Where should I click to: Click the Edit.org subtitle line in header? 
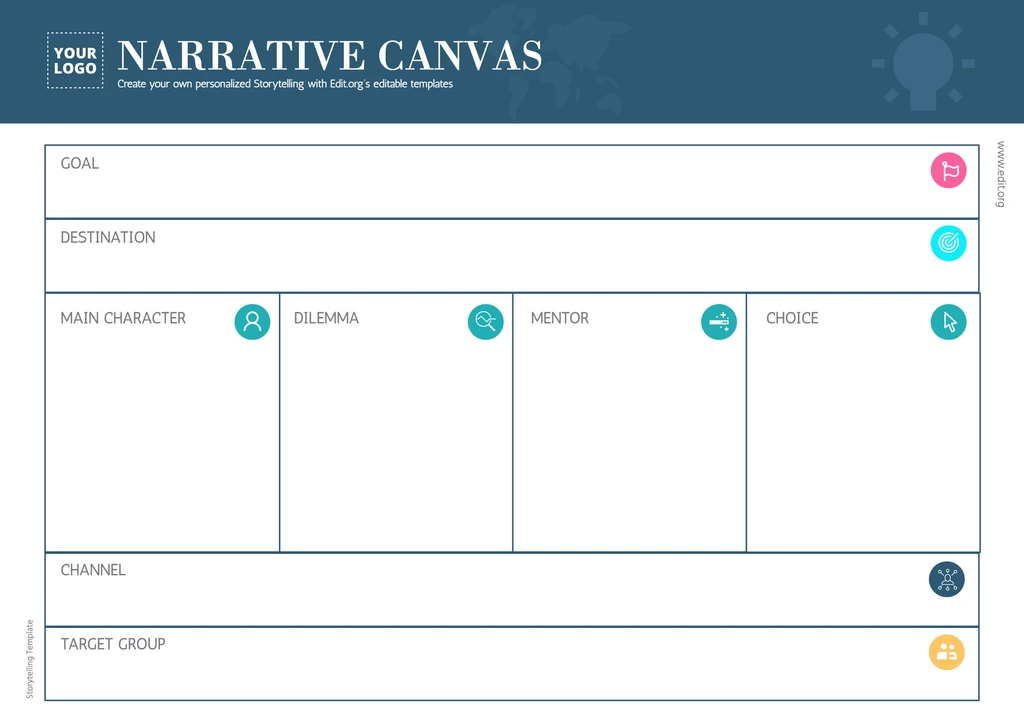click(285, 84)
